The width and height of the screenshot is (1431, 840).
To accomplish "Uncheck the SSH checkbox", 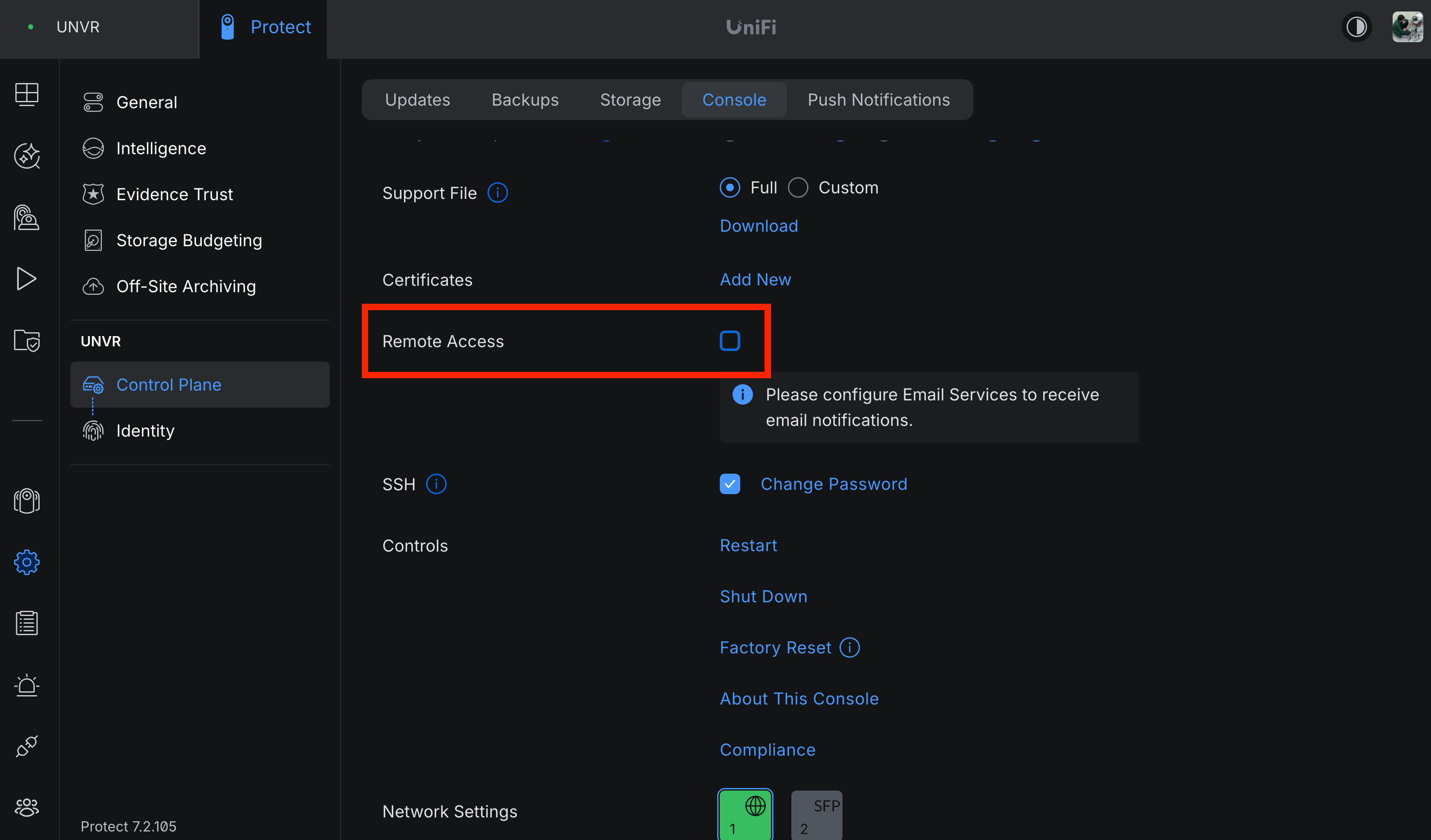I will coord(730,484).
